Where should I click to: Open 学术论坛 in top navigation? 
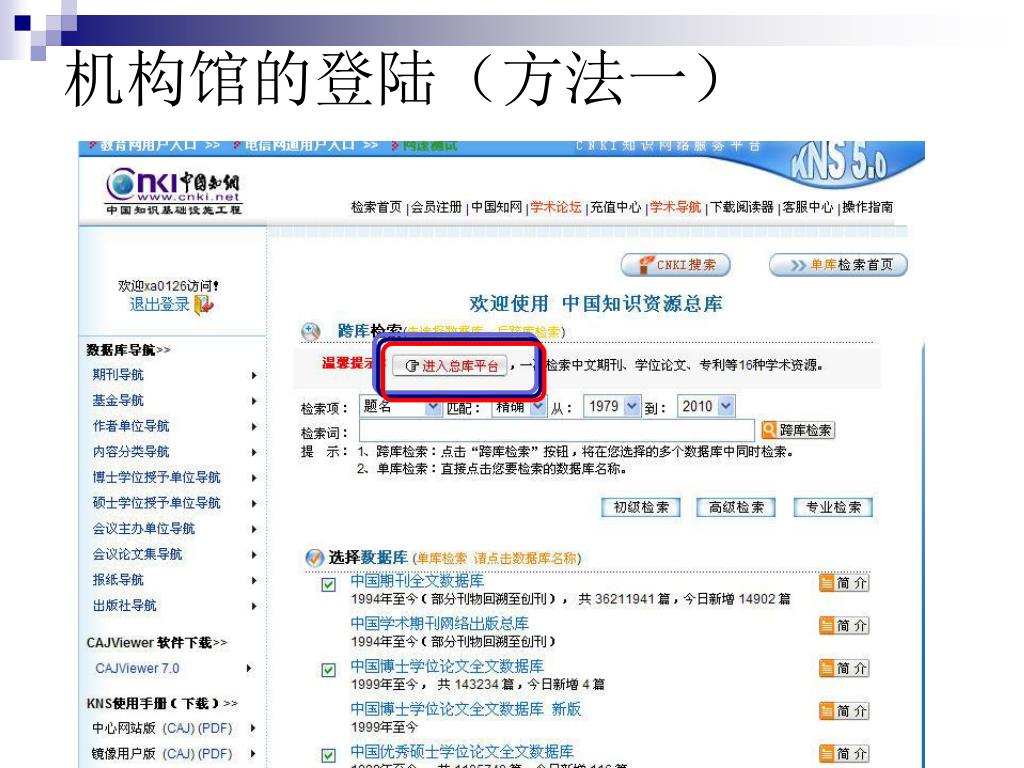point(556,207)
